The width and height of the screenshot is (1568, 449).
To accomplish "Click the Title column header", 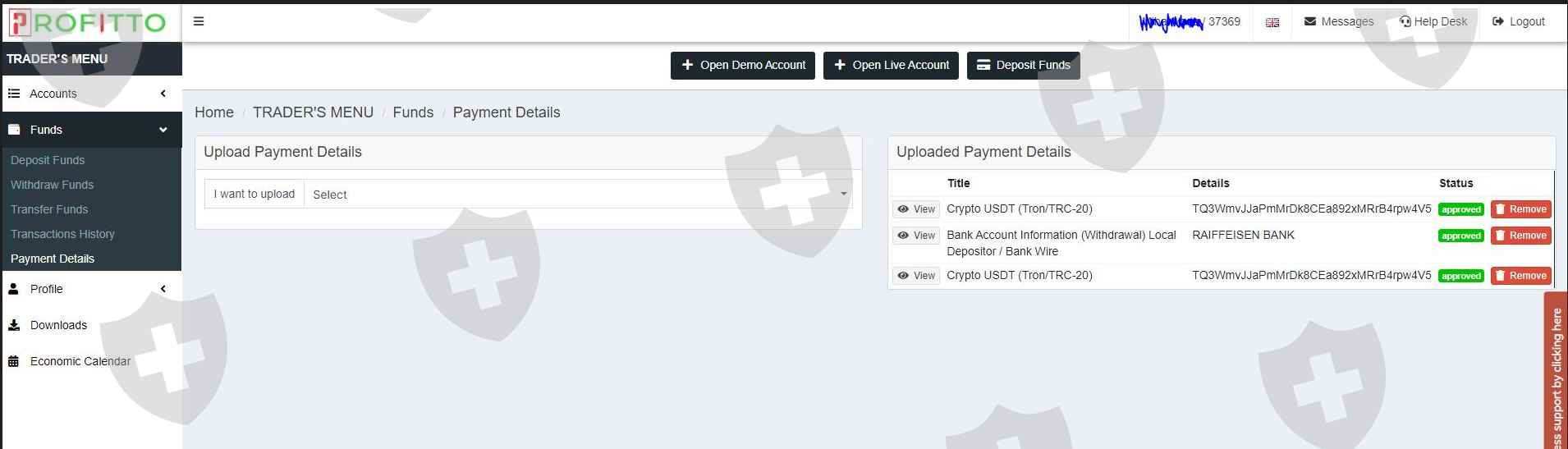I will (x=958, y=183).
